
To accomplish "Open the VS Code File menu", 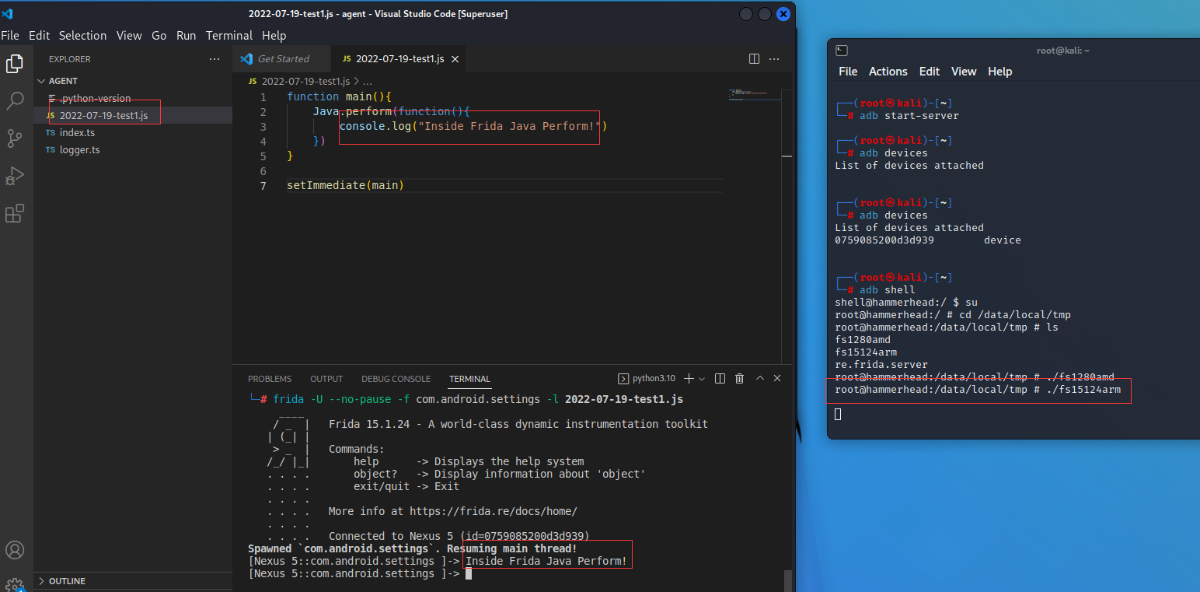I will tap(10, 35).
